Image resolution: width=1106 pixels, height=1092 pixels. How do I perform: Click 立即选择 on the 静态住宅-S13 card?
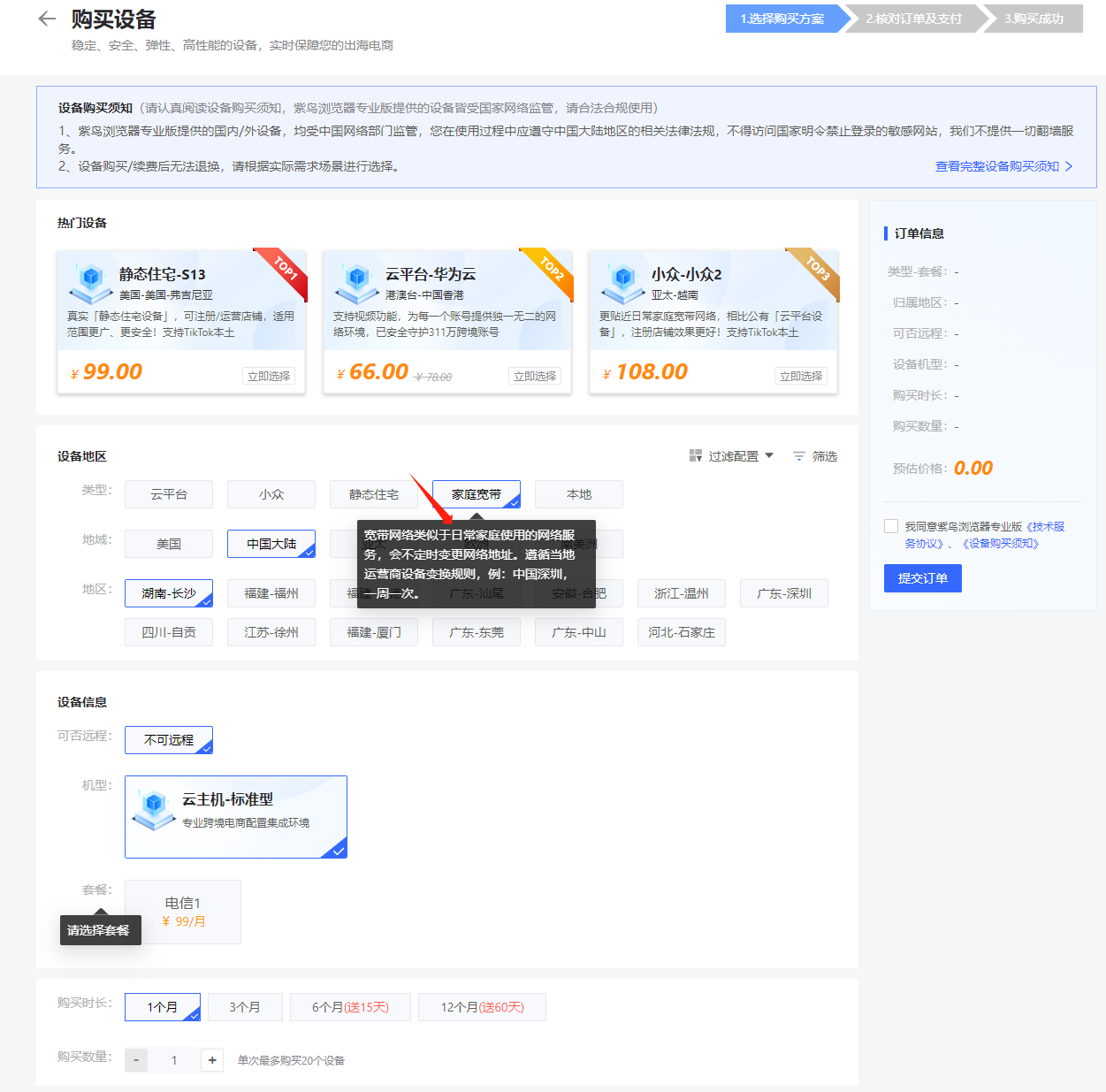(x=269, y=376)
